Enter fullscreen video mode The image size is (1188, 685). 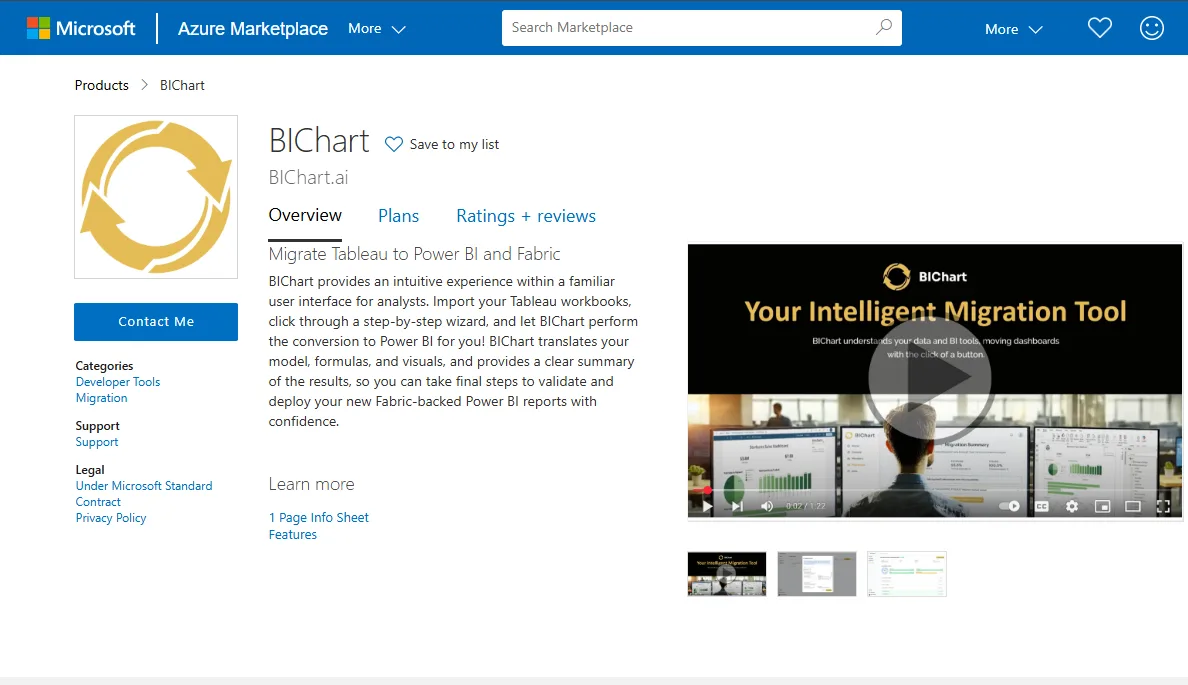[x=1163, y=506]
